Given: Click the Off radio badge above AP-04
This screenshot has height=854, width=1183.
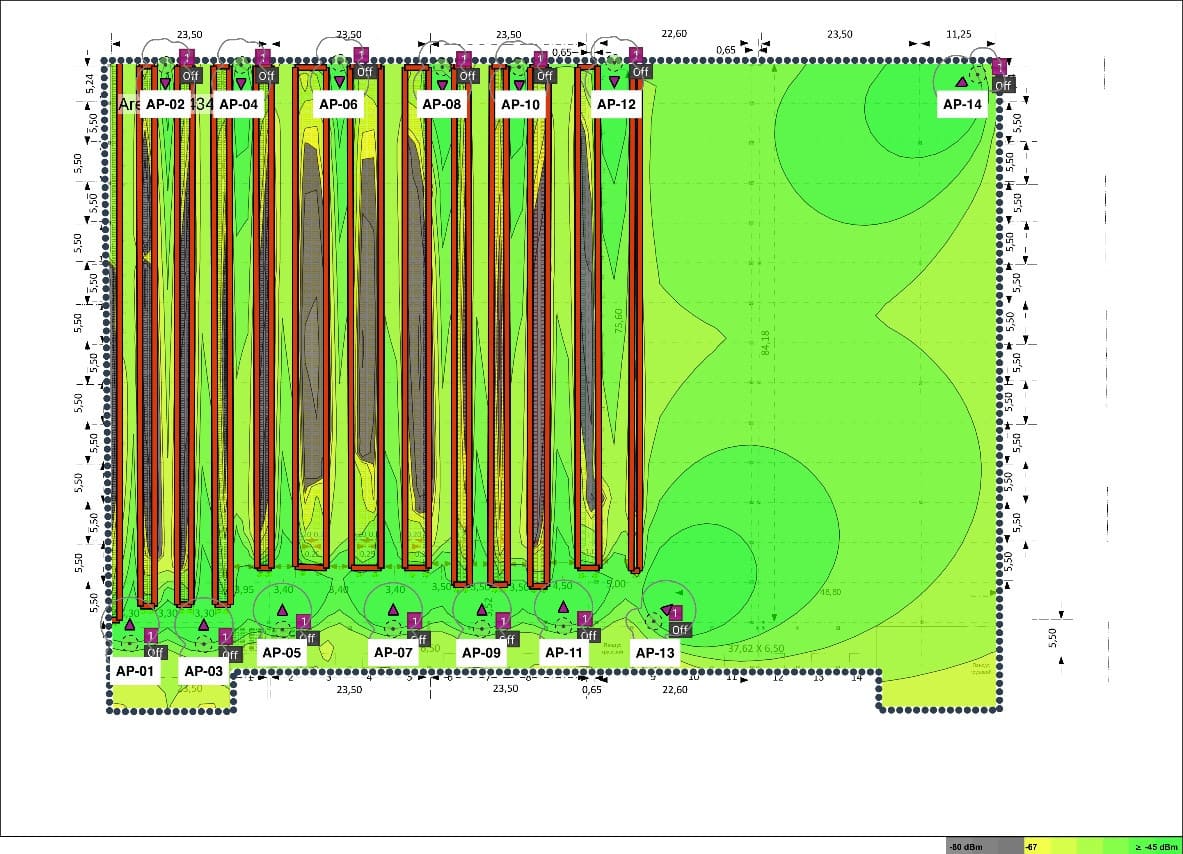Looking at the screenshot, I should pos(266,75).
